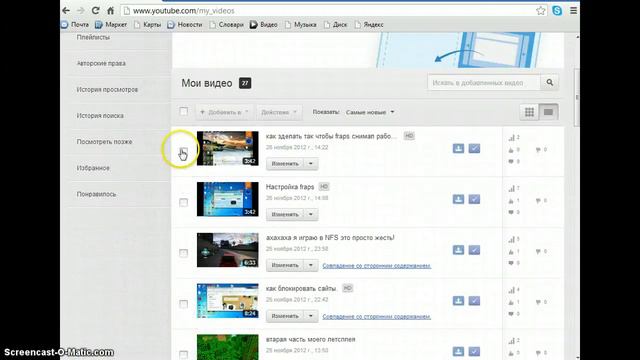Click download icon for 'втарая часть моего летсплея'

coord(458,351)
